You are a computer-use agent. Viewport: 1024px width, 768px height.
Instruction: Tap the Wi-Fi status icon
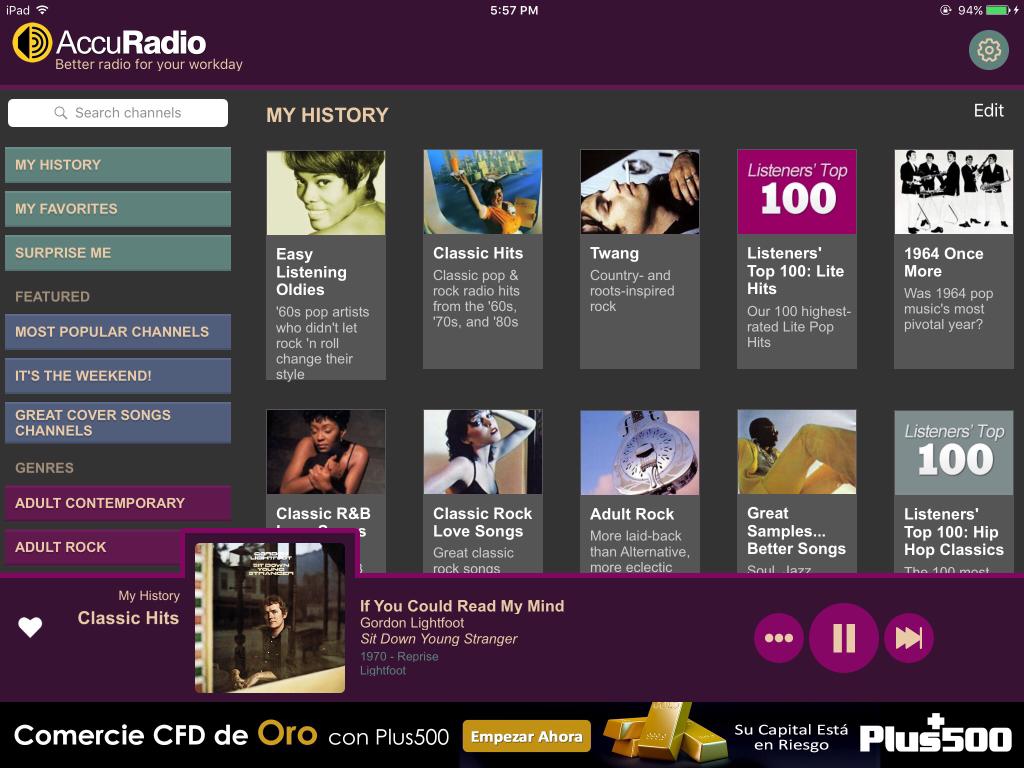(42, 10)
